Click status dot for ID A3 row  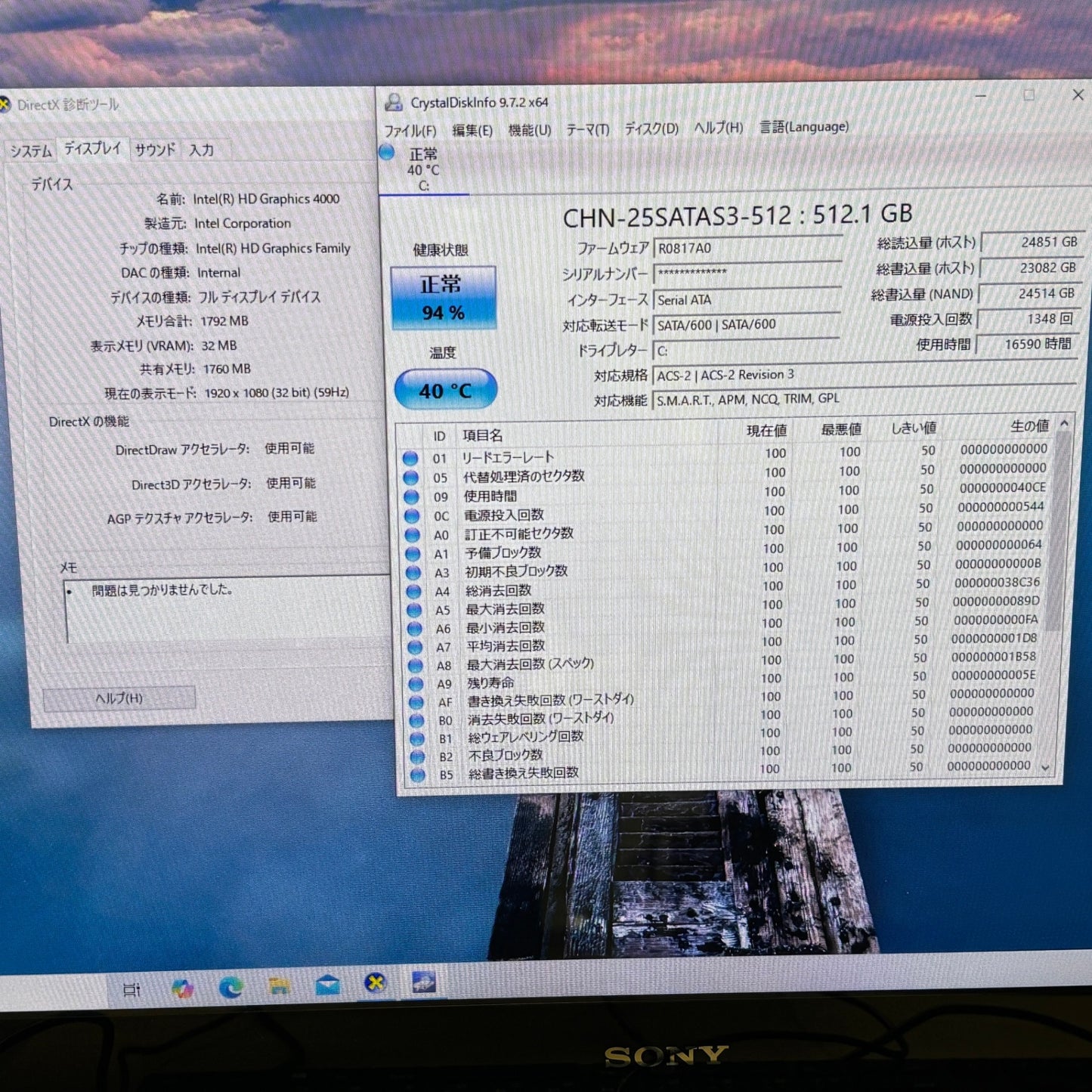point(413,573)
